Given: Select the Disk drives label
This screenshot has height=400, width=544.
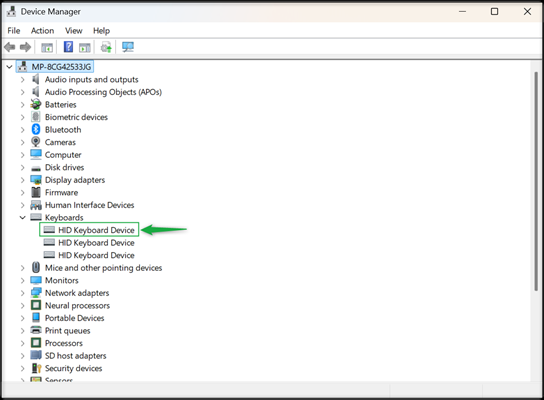Looking at the screenshot, I should pos(65,167).
